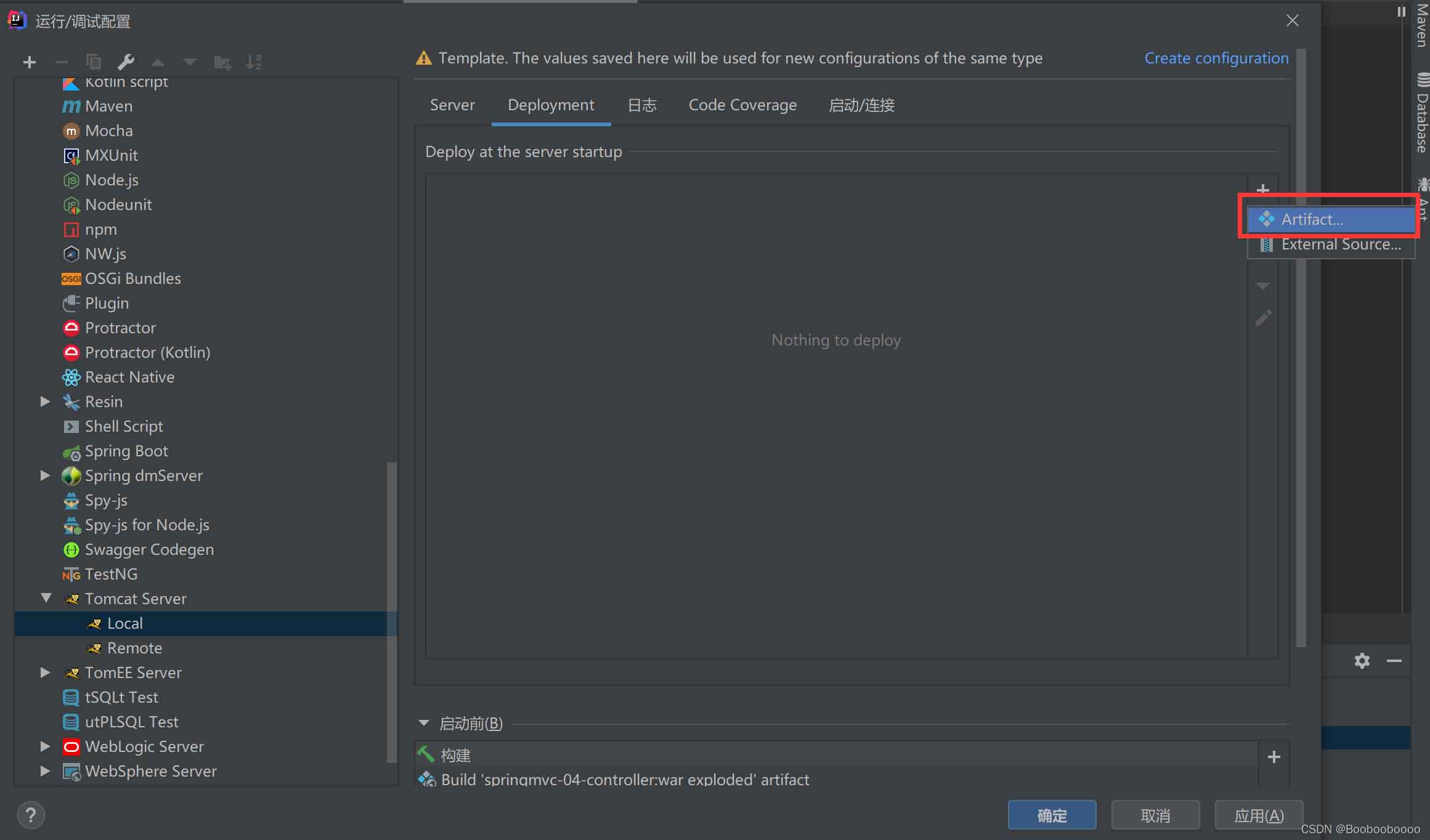The height and width of the screenshot is (840, 1430).
Task: Move configuration up arrow icon
Action: point(158,62)
